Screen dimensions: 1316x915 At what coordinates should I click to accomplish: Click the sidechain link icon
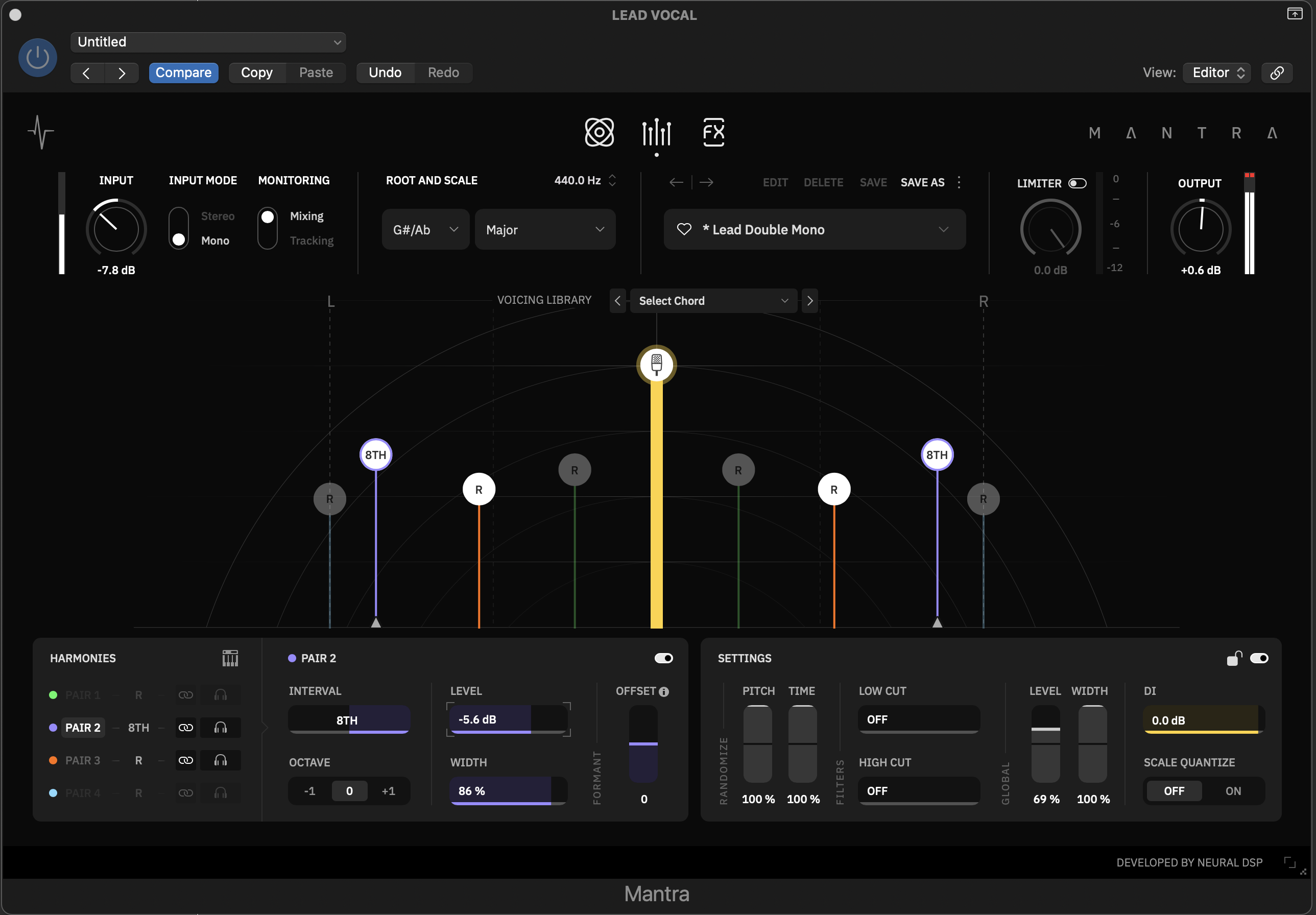1277,73
